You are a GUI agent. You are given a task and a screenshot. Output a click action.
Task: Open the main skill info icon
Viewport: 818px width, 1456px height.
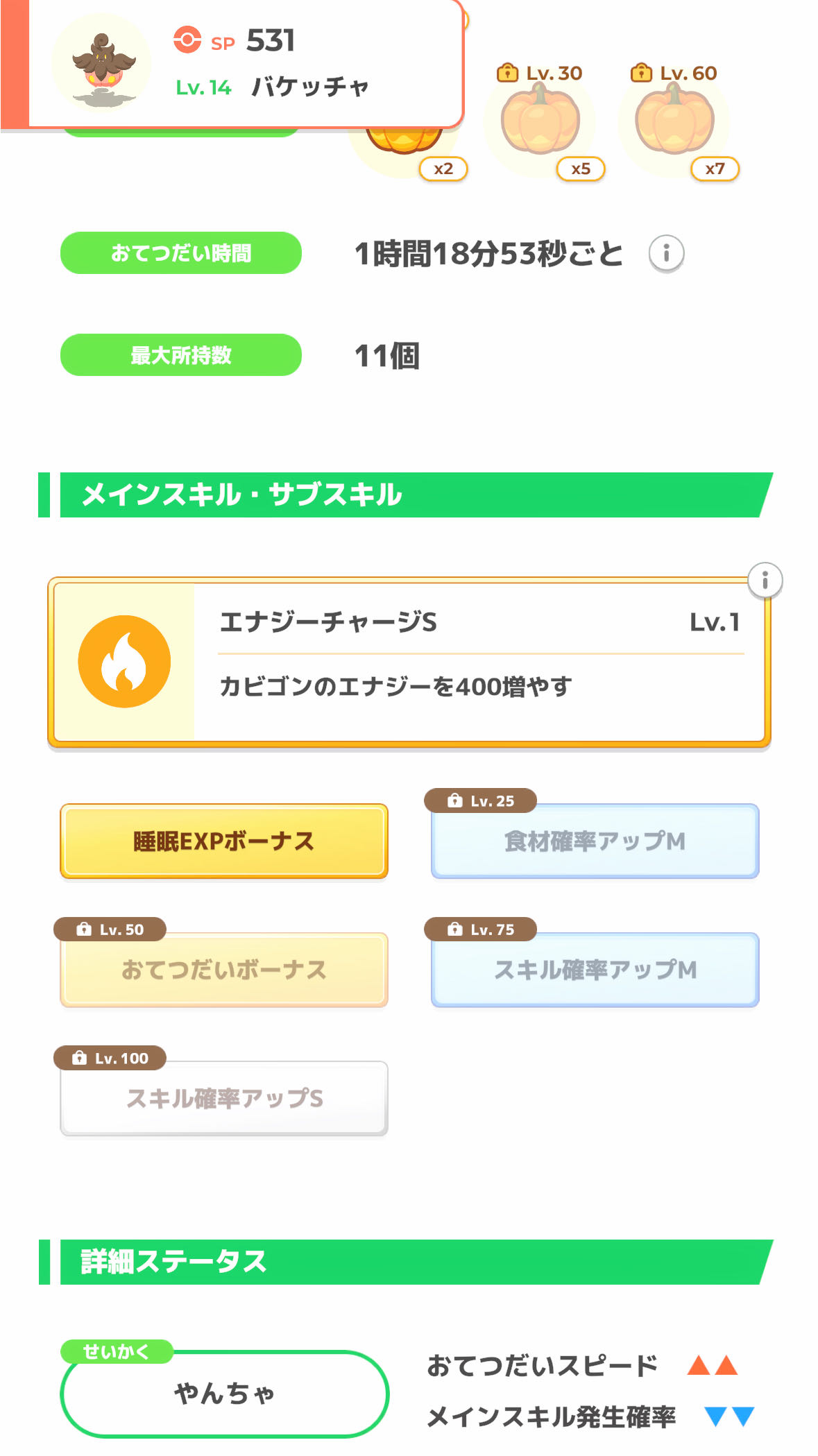click(x=765, y=580)
